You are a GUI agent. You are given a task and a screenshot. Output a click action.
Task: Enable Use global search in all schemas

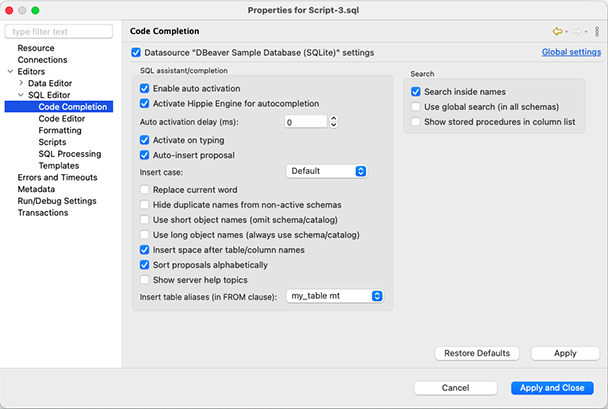[416, 107]
